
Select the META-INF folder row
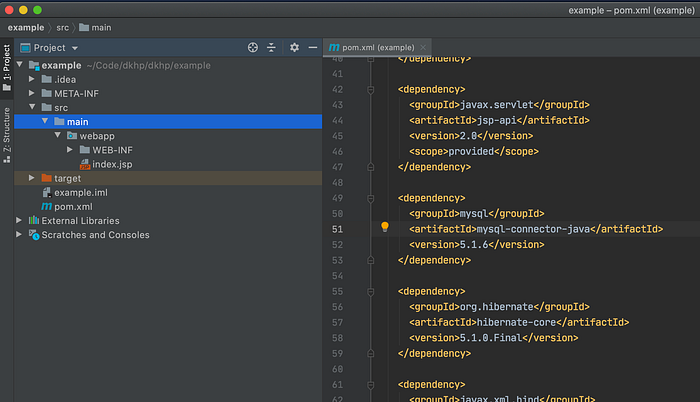click(x=168, y=93)
